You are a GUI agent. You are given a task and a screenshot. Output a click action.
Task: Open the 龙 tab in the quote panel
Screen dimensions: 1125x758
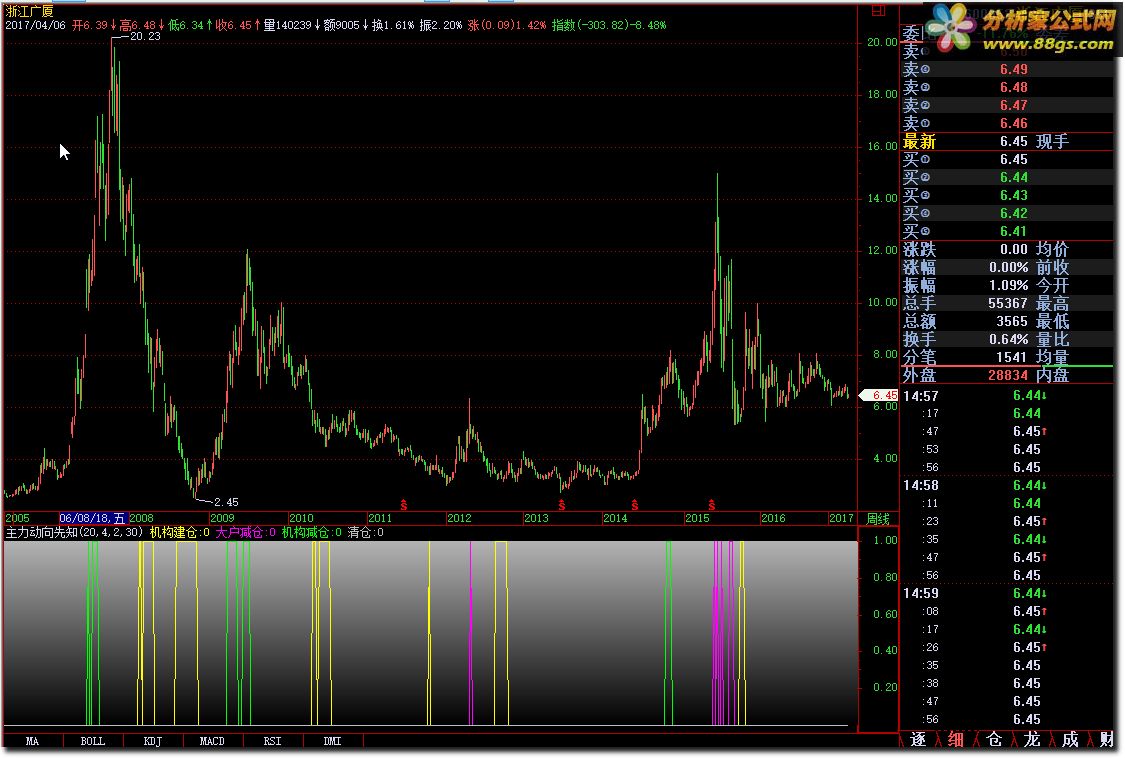[1032, 739]
